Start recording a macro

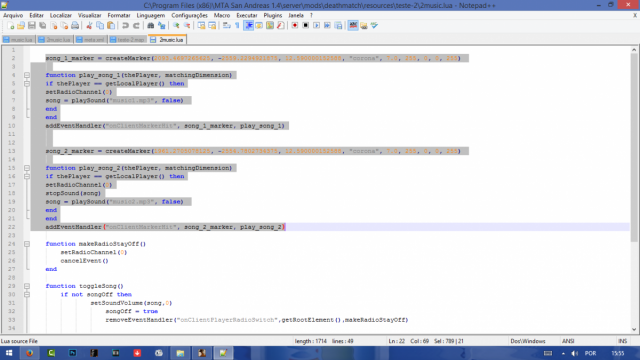pos(295,26)
